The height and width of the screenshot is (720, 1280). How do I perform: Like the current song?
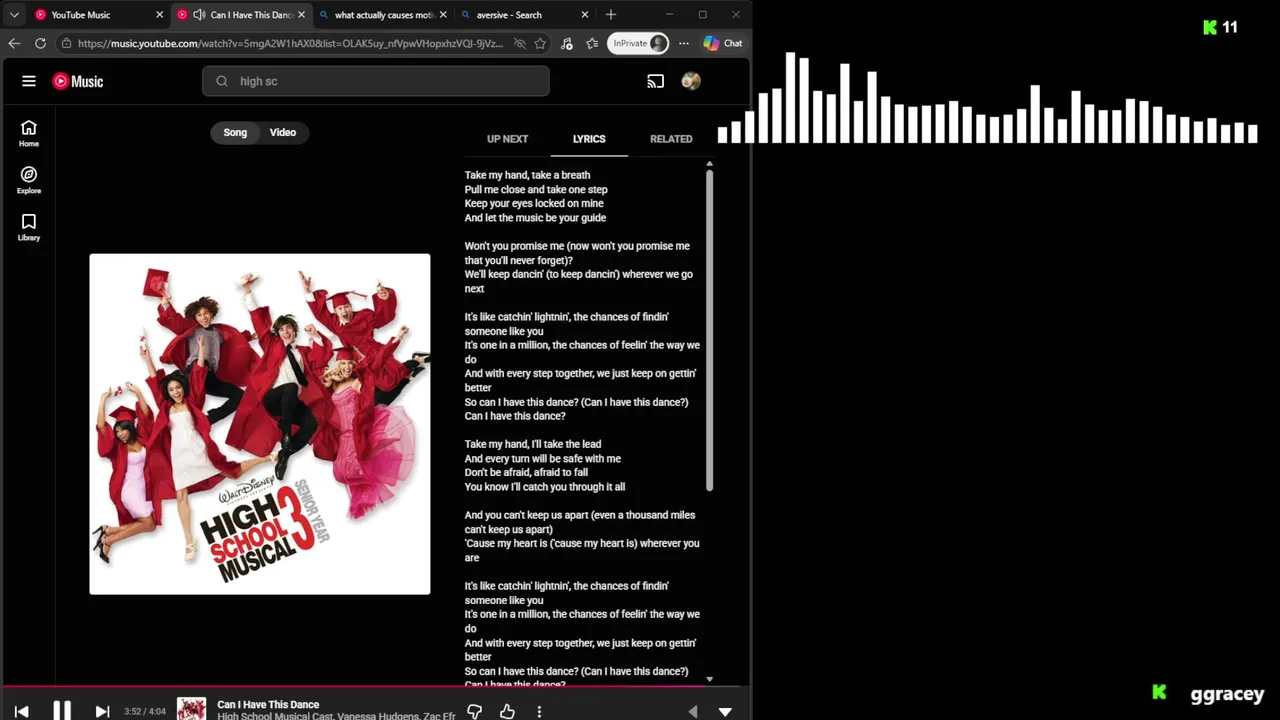click(507, 711)
